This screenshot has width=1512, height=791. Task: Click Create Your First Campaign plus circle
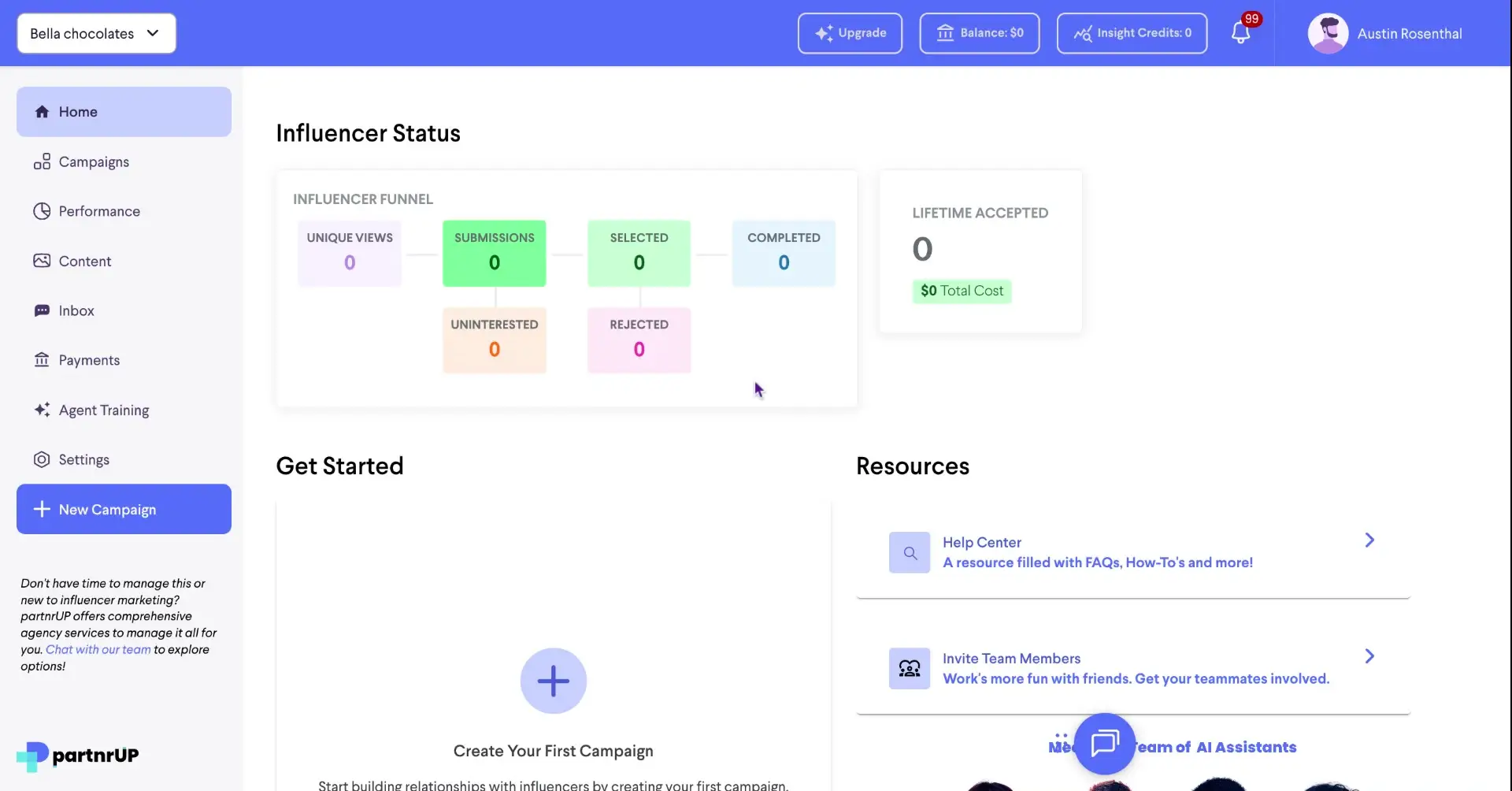554,680
